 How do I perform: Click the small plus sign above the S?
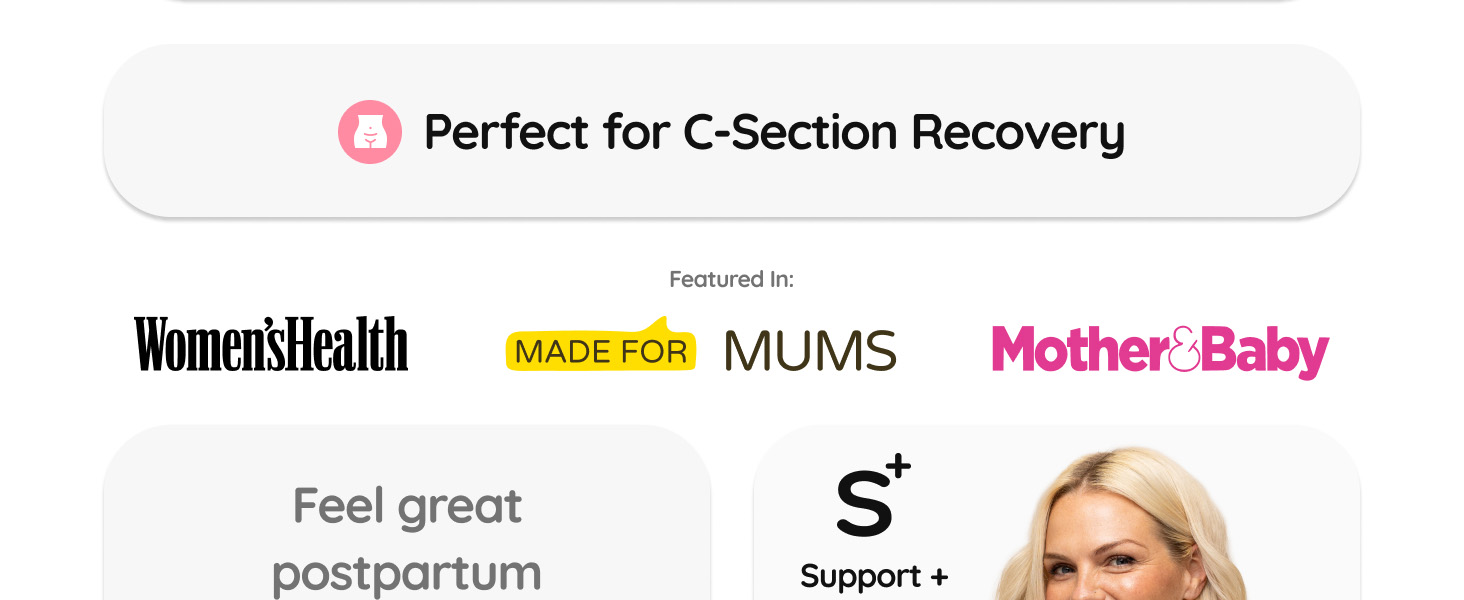[899, 466]
